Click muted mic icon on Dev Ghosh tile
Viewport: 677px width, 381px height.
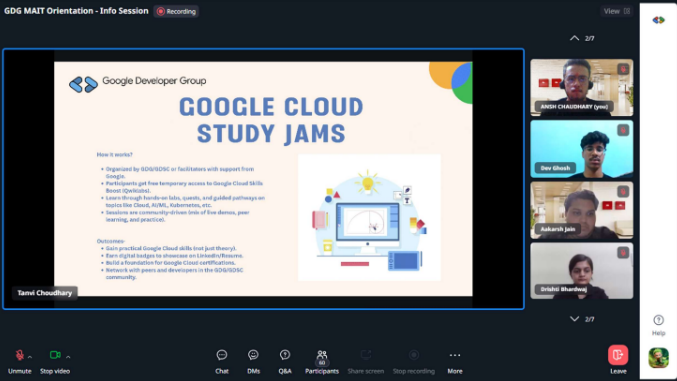pos(623,130)
